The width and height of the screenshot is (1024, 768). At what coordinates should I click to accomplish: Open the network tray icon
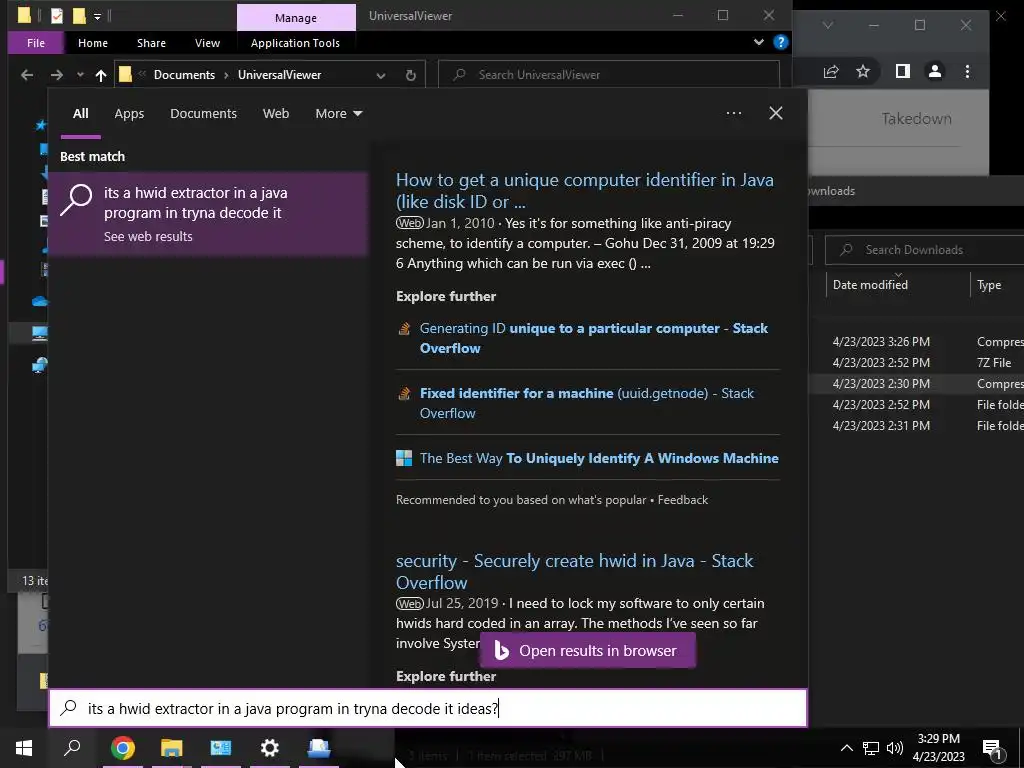(871, 748)
